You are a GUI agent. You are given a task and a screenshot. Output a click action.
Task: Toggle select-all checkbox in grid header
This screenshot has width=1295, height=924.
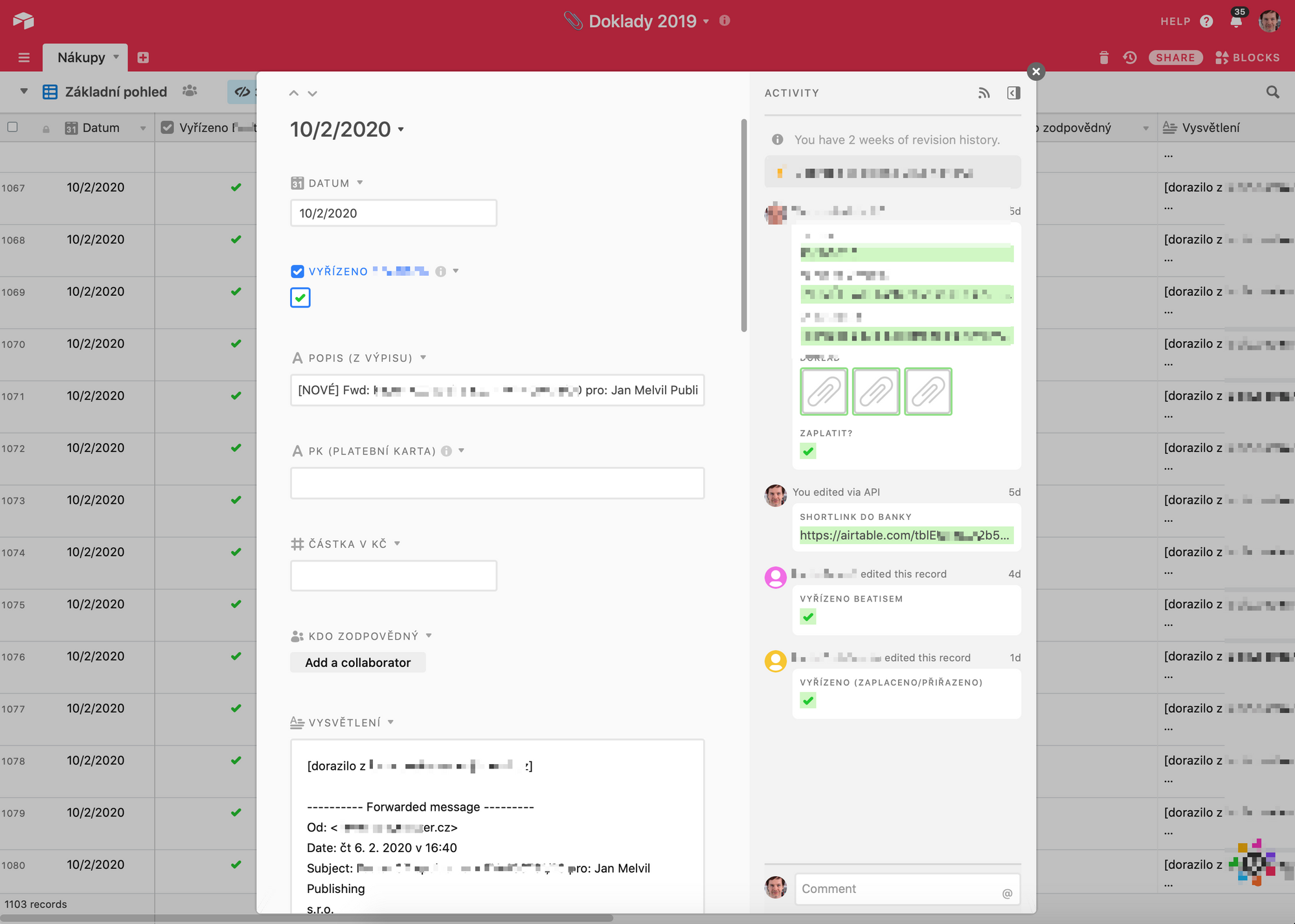click(x=12, y=127)
